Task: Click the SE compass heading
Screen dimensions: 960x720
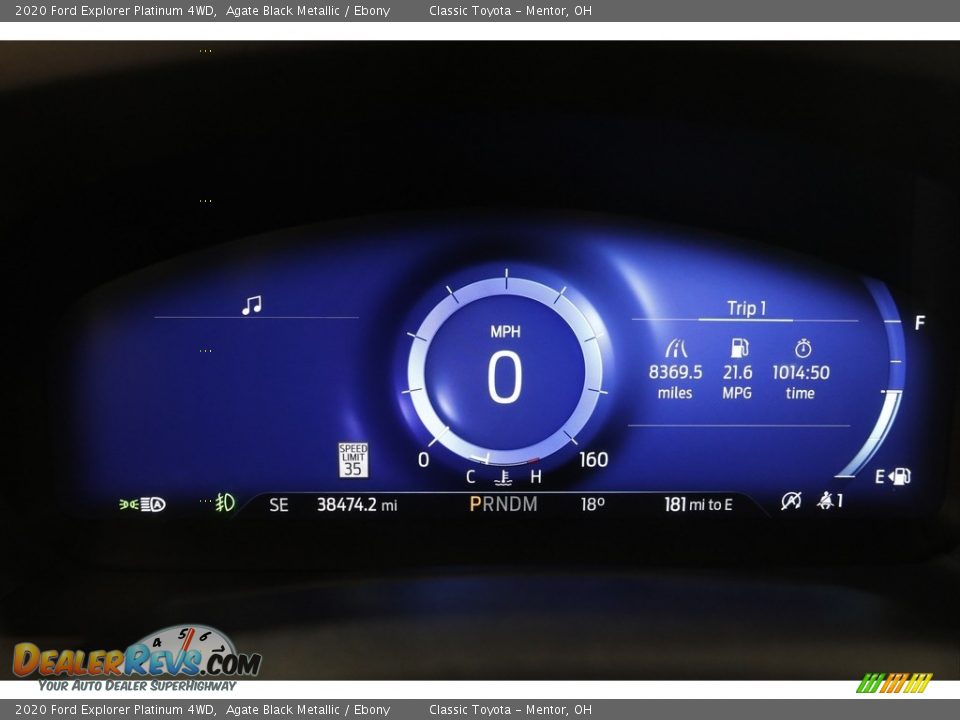Action: [279, 505]
